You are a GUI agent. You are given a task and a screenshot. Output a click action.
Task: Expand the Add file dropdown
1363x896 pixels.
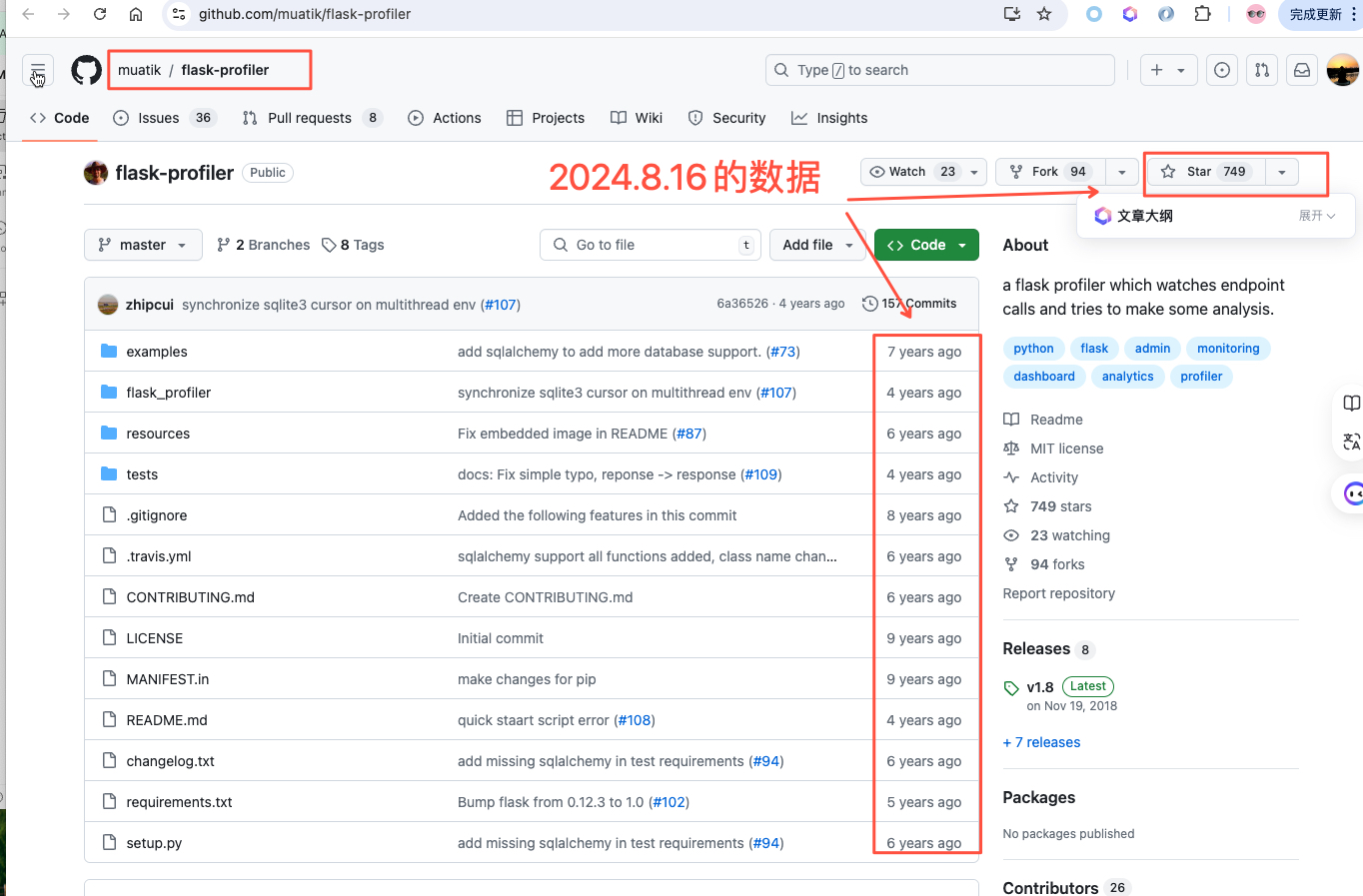817,245
